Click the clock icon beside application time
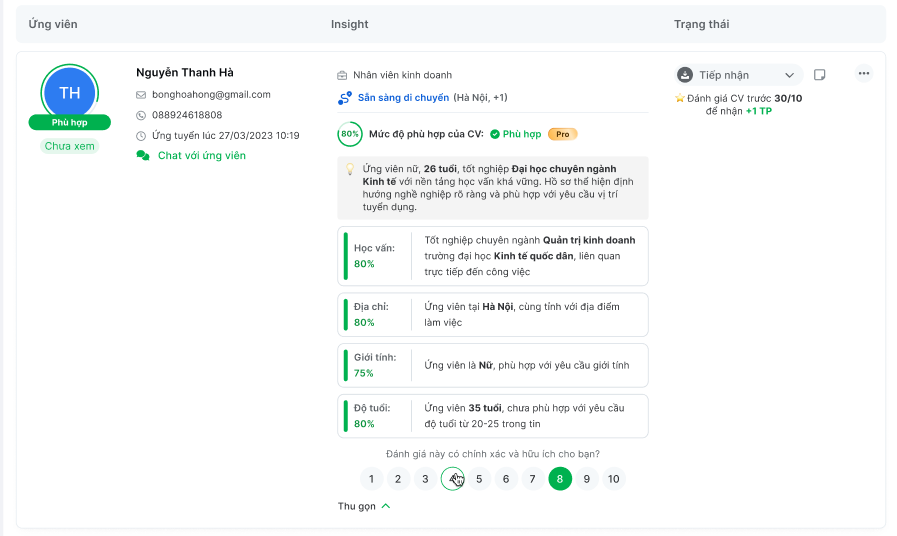This screenshot has height=536, width=897. tap(141, 136)
